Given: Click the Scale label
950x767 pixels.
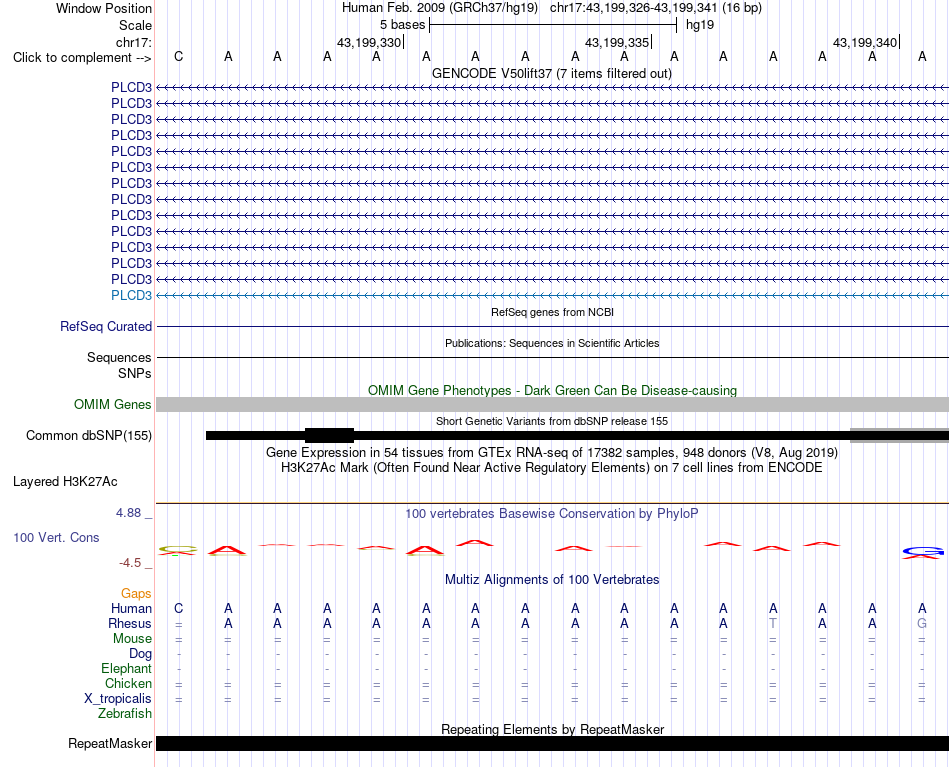Looking at the screenshot, I should (135, 25).
